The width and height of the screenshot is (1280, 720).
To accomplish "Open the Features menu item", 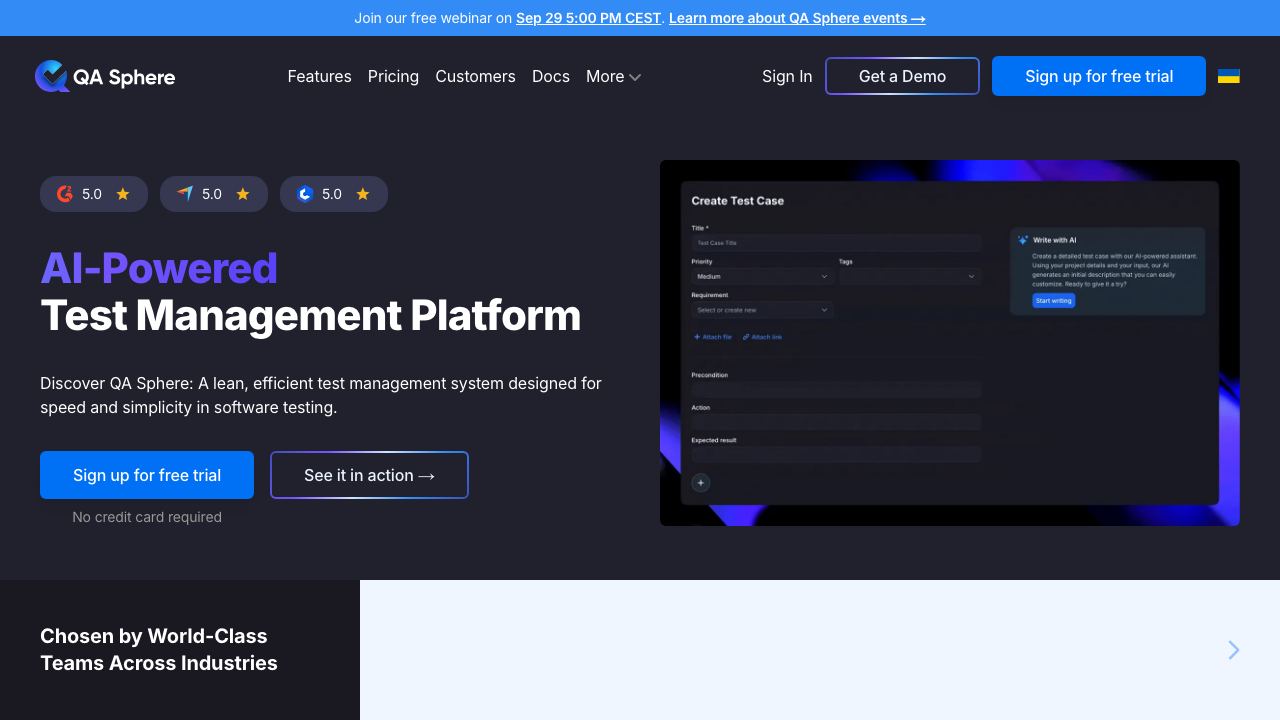I will tap(319, 76).
